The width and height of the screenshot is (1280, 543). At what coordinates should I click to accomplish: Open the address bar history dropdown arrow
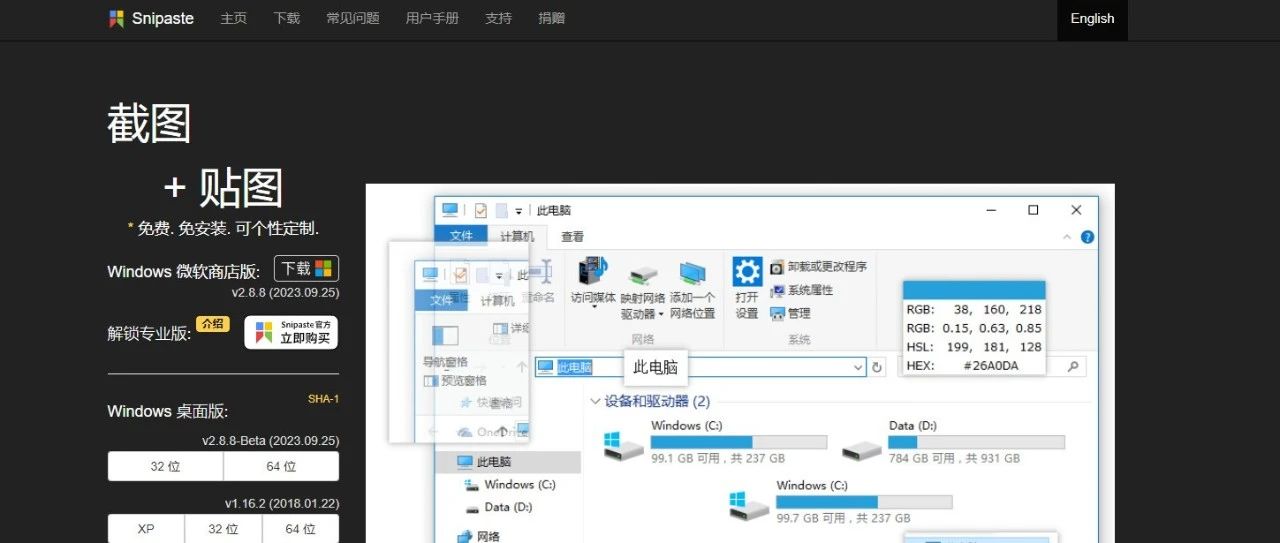tap(857, 367)
